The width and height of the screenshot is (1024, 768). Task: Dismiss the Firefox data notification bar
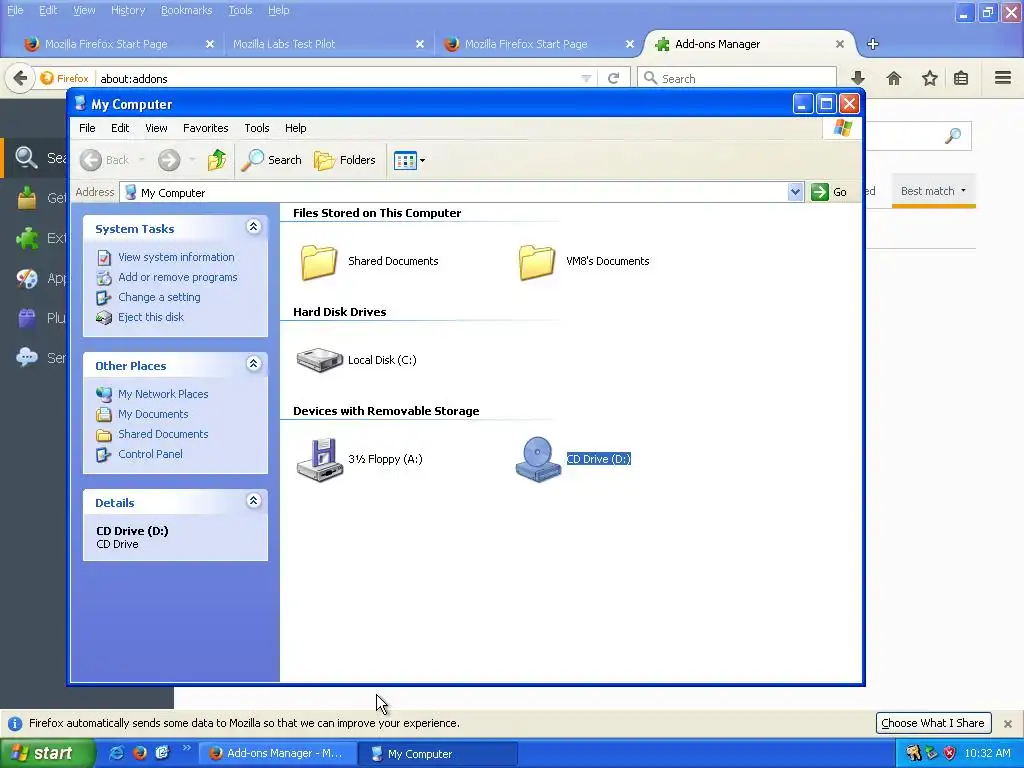(x=1008, y=724)
